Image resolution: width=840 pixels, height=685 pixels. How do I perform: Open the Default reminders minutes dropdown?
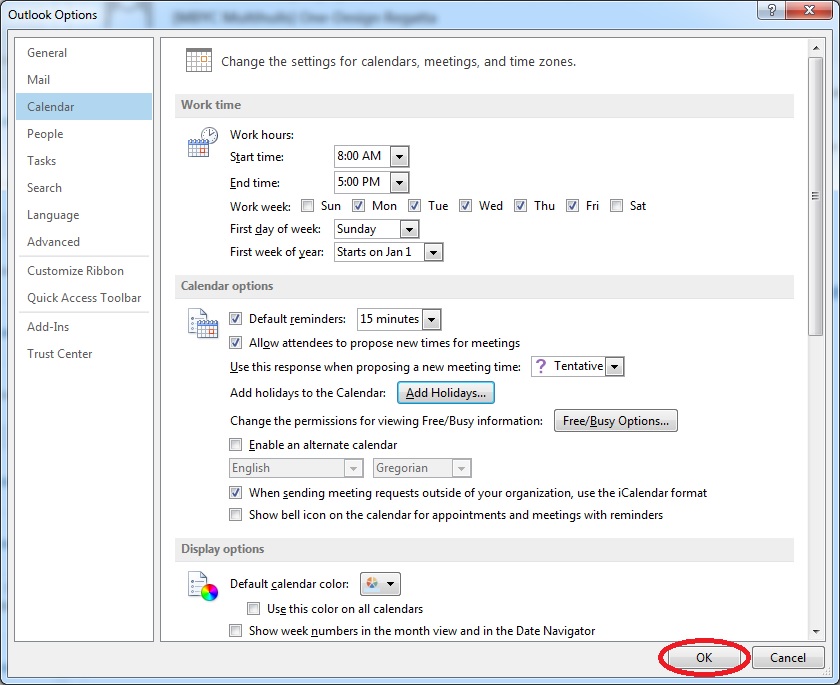[431, 320]
